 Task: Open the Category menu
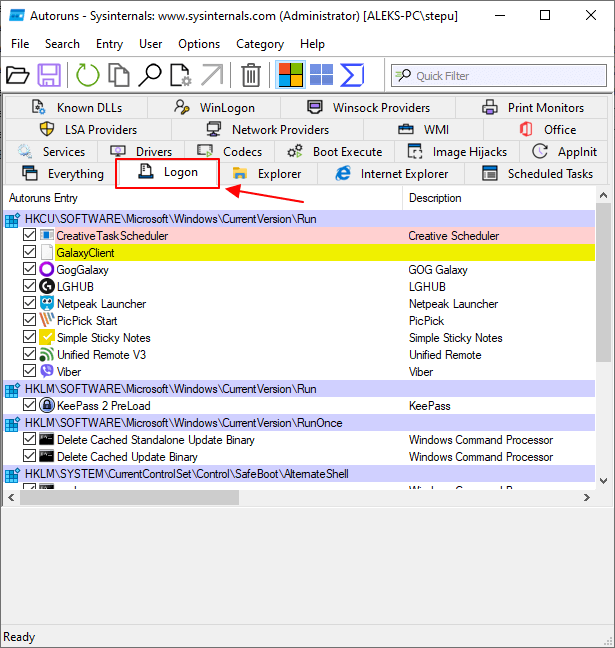pyautogui.click(x=260, y=44)
